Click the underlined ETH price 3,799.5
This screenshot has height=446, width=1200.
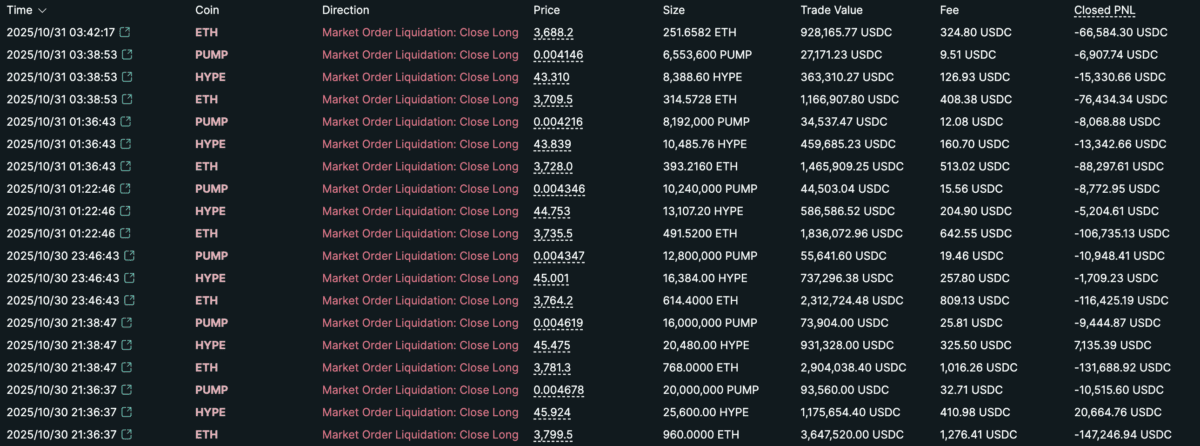coord(554,434)
